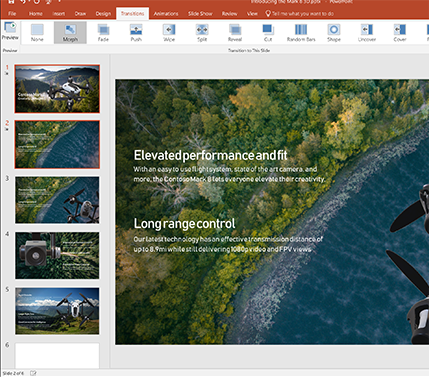Open the Home tab

[36, 14]
